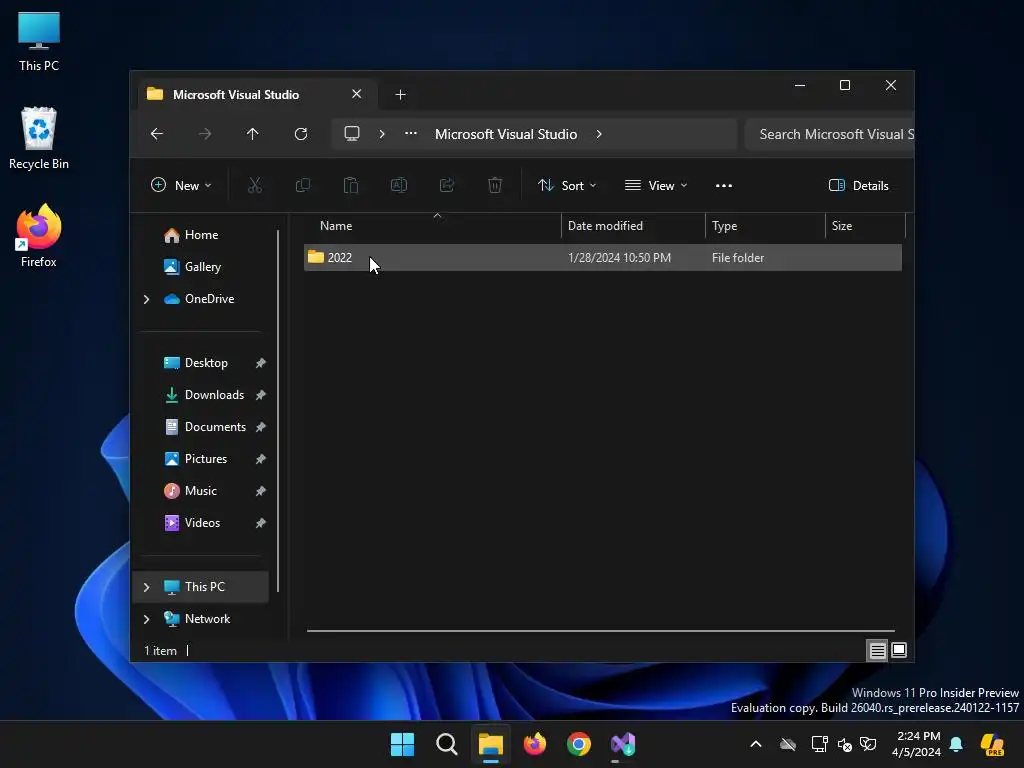Click Microsoft Visual Studio breadcrumb
Image resolution: width=1024 pixels, height=768 pixels.
click(x=506, y=134)
